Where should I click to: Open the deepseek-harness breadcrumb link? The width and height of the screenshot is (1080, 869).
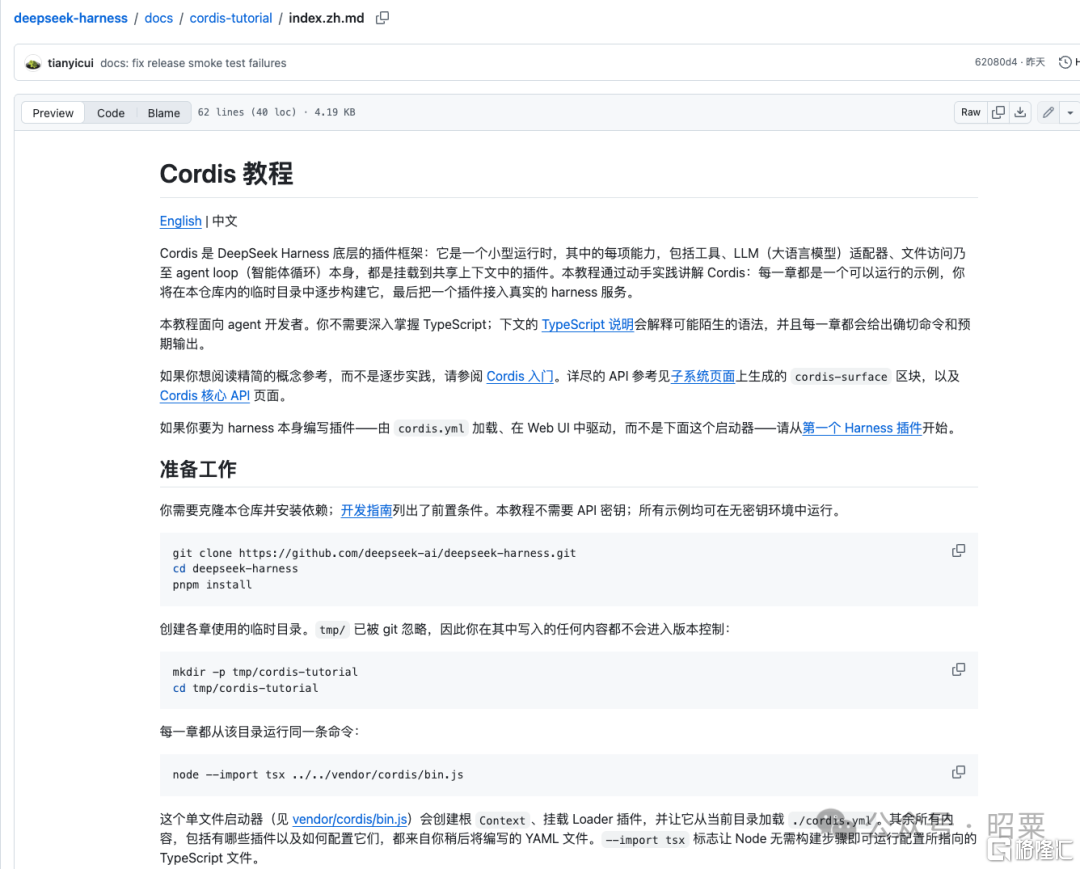click(x=71, y=18)
